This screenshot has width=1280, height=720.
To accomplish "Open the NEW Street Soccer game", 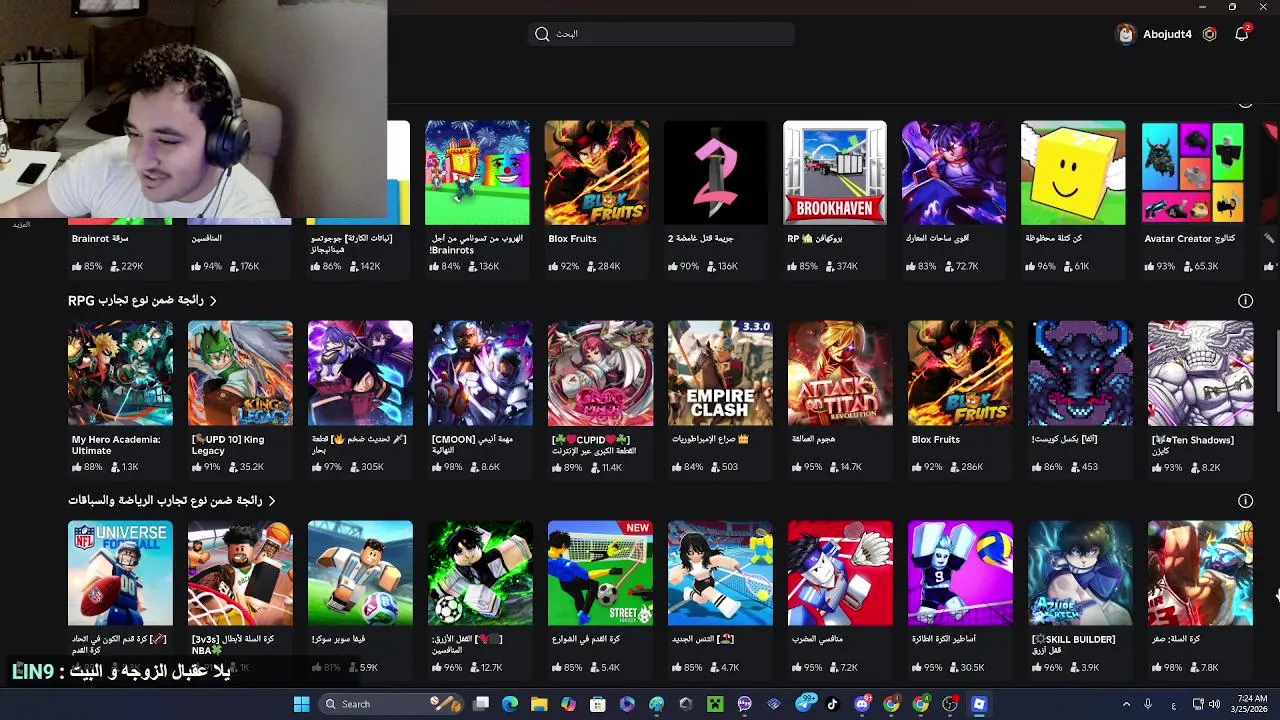I will point(600,573).
